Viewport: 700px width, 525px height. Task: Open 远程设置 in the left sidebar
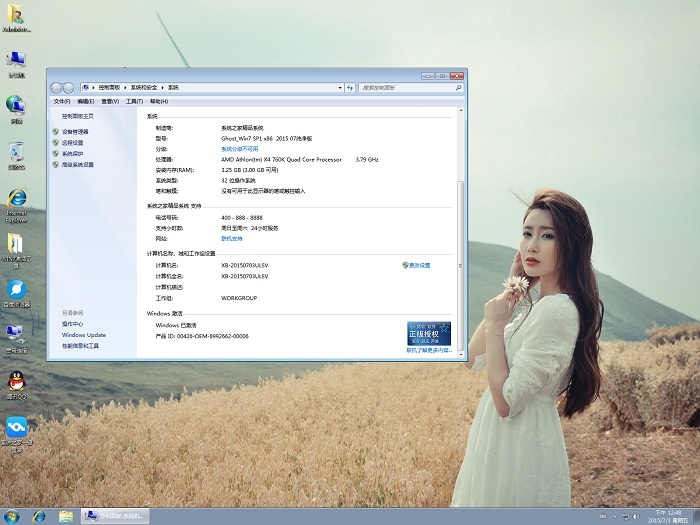tap(72, 143)
